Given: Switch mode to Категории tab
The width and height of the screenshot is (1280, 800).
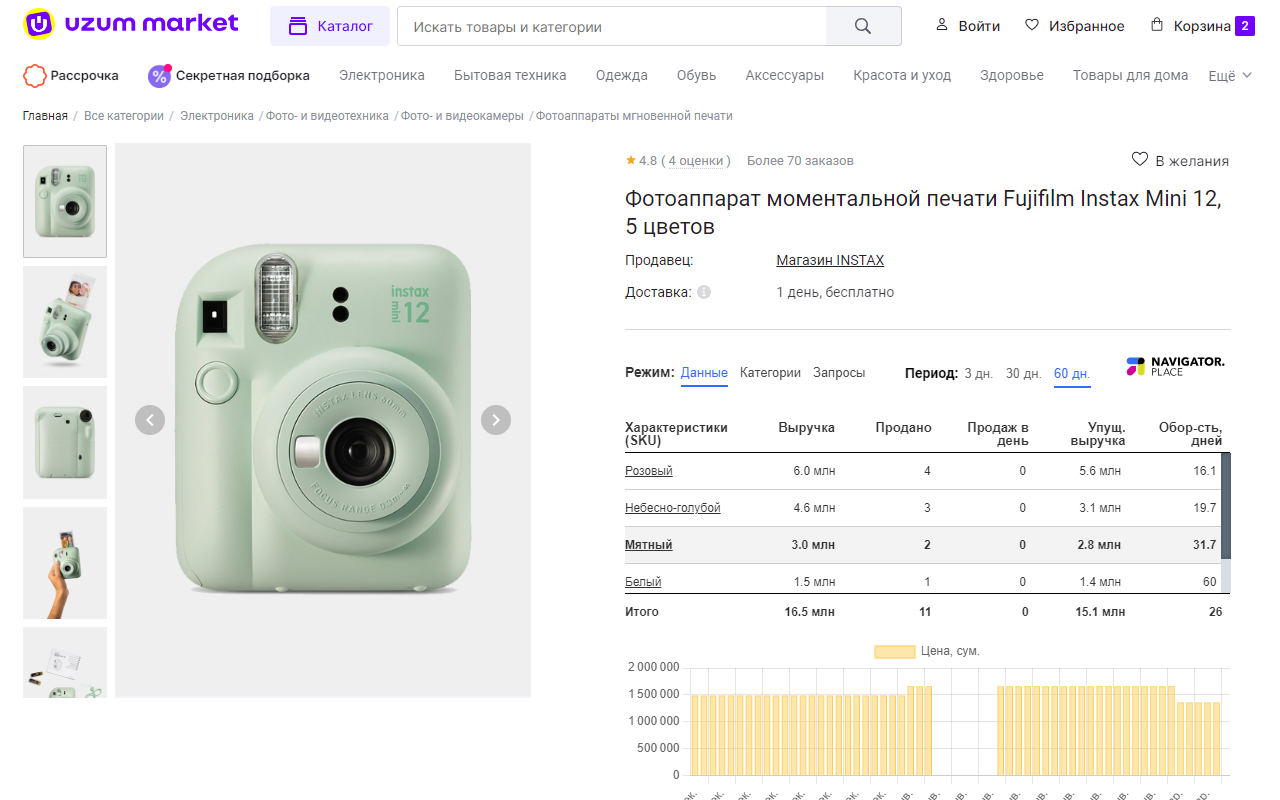Looking at the screenshot, I should (770, 372).
